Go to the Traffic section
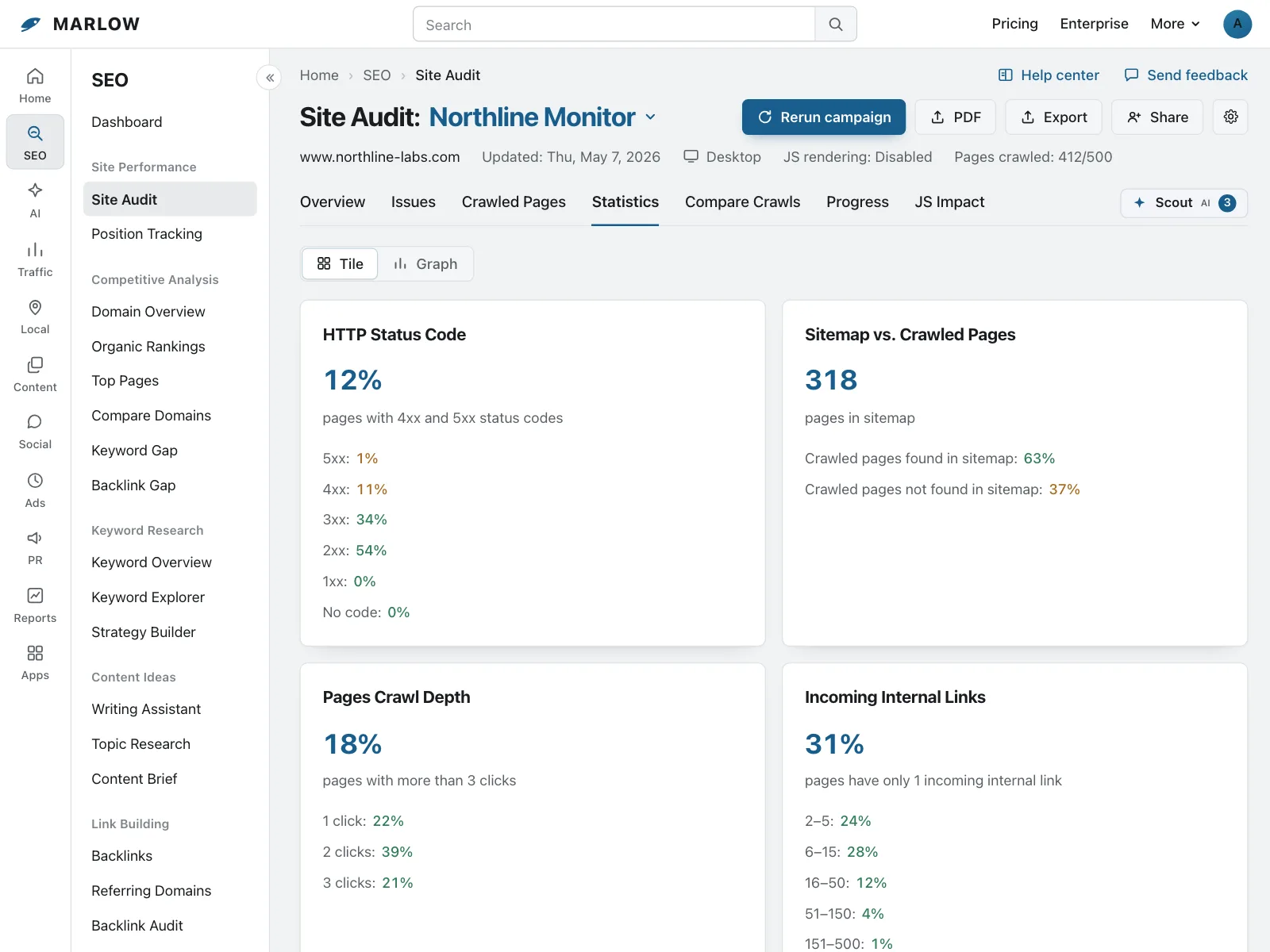This screenshot has height=952, width=1270. pyautogui.click(x=35, y=259)
